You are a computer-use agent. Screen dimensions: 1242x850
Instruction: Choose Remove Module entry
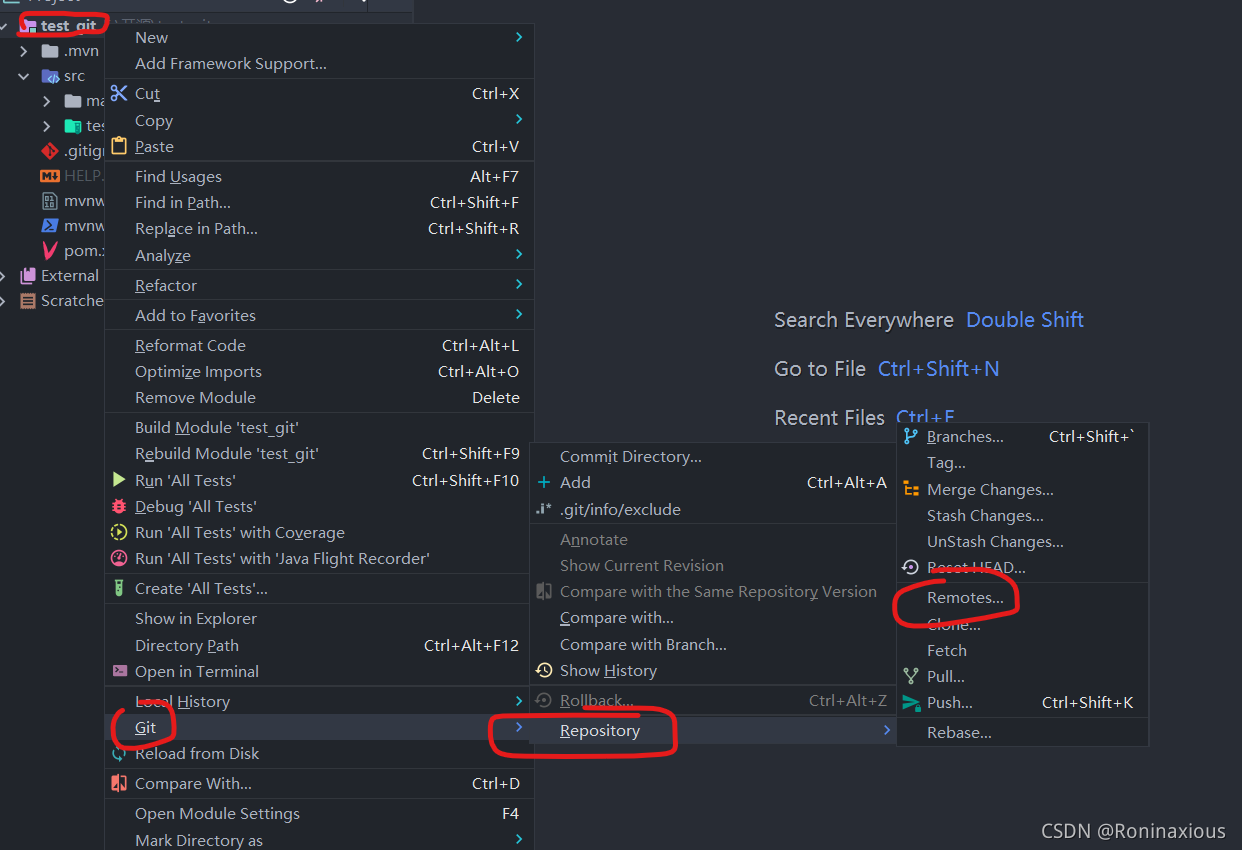pos(319,397)
